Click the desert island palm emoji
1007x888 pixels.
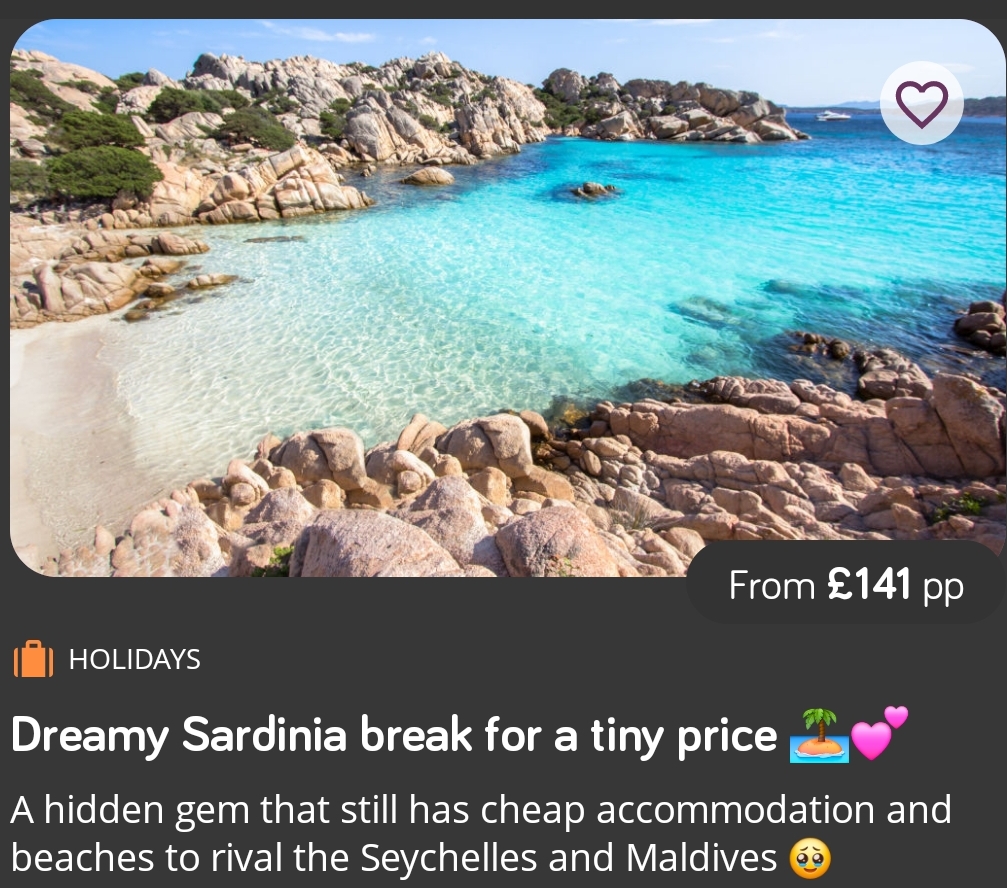click(x=819, y=735)
